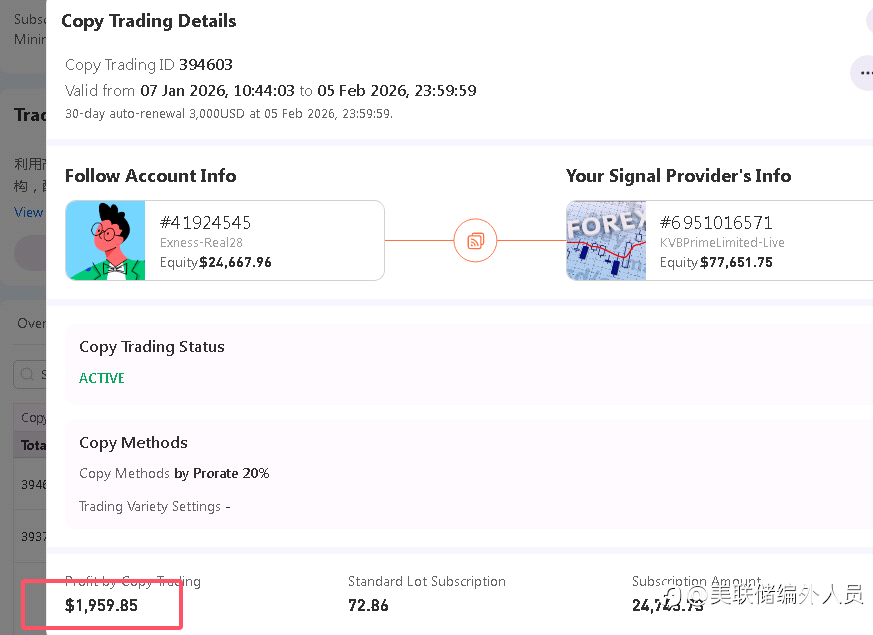Click the ACTIVE copy trading status

coord(102,378)
